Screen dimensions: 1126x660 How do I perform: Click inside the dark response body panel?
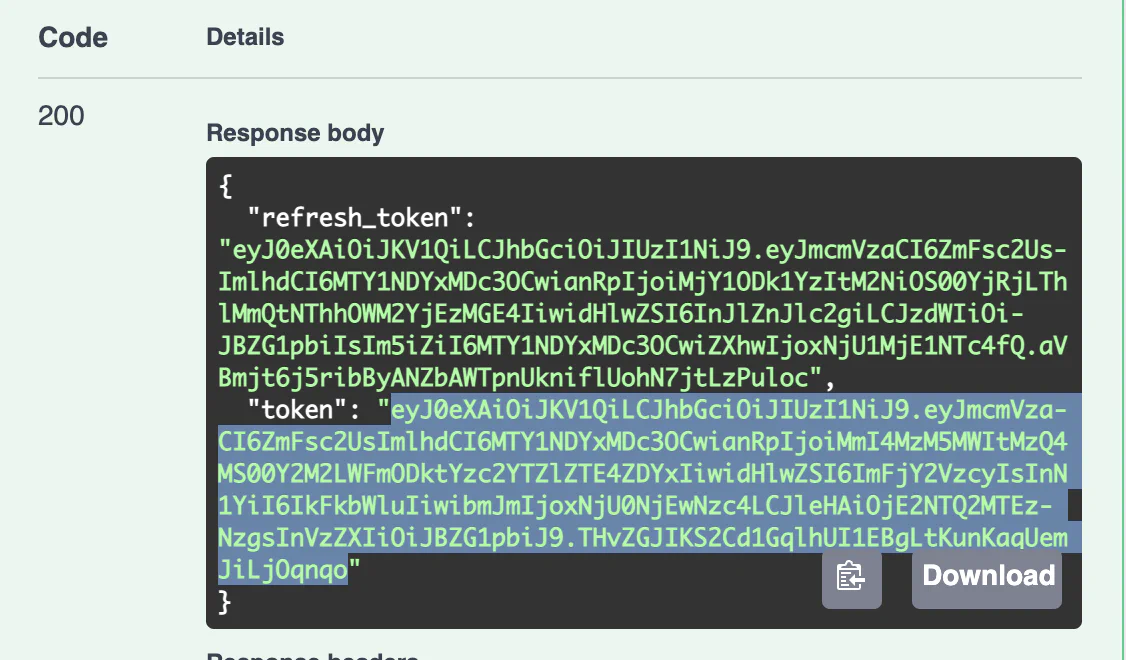click(x=640, y=300)
